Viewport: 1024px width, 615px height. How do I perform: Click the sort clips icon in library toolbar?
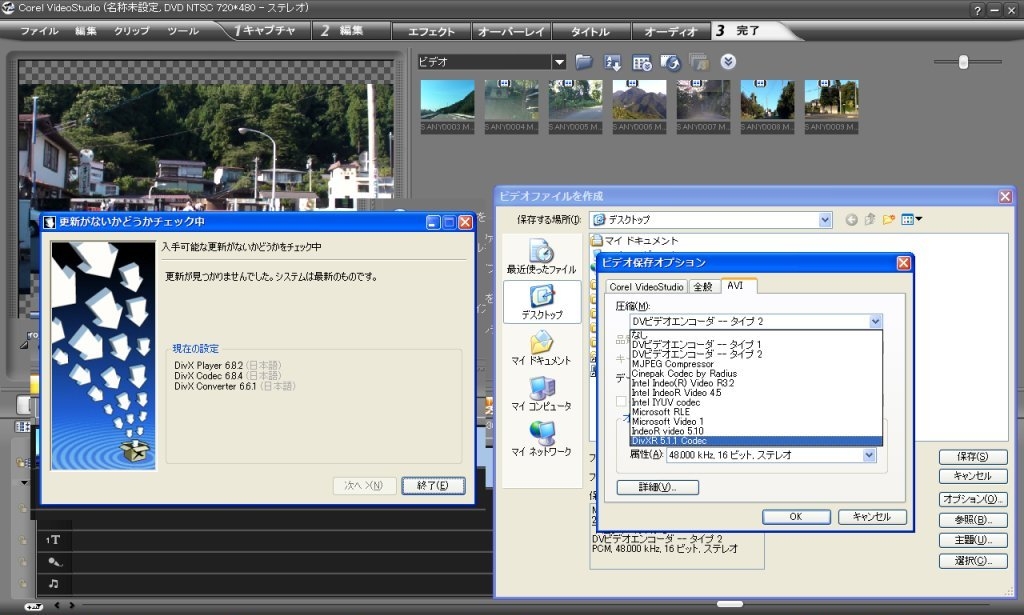point(613,62)
